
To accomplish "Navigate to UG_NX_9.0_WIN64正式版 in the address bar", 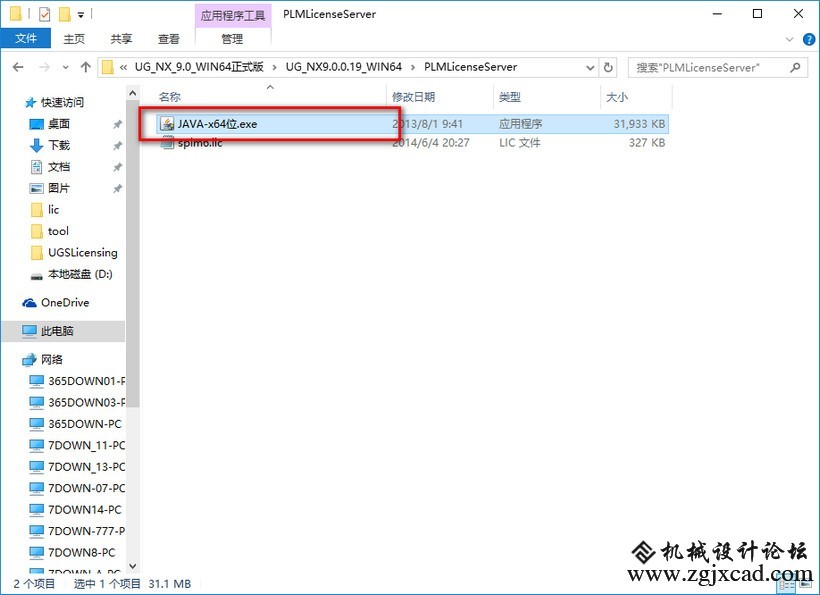I will [x=199, y=67].
